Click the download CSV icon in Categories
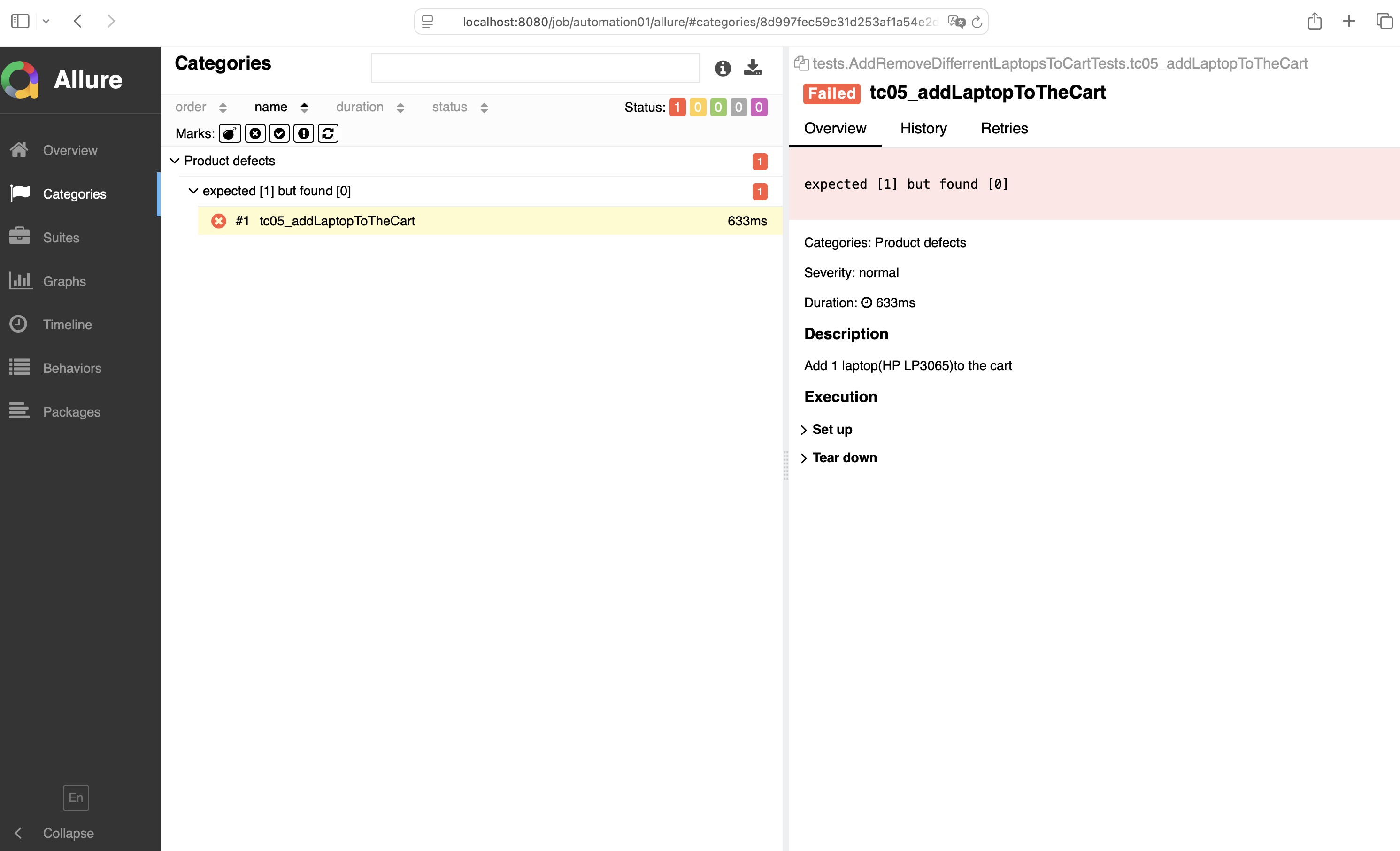This screenshot has width=1400, height=851. coord(752,68)
